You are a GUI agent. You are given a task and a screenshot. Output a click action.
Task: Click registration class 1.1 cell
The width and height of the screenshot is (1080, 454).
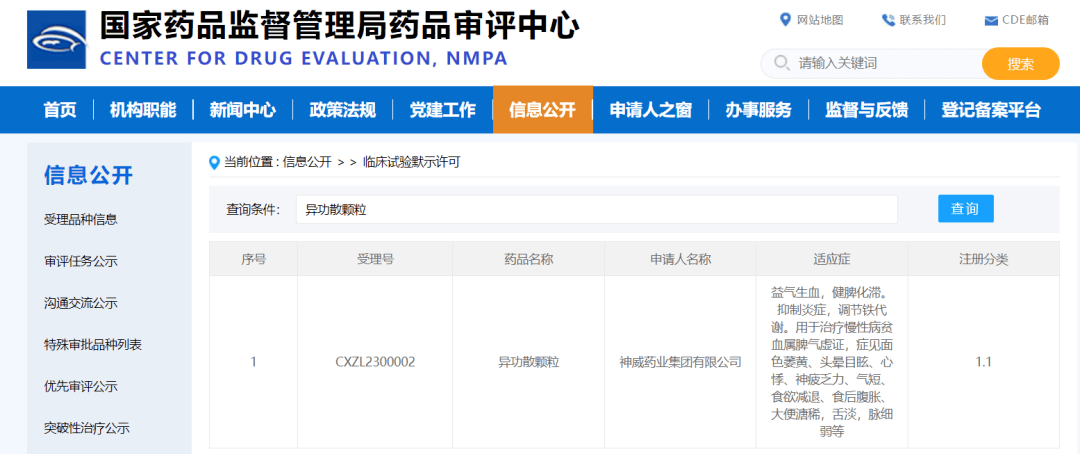(984, 362)
